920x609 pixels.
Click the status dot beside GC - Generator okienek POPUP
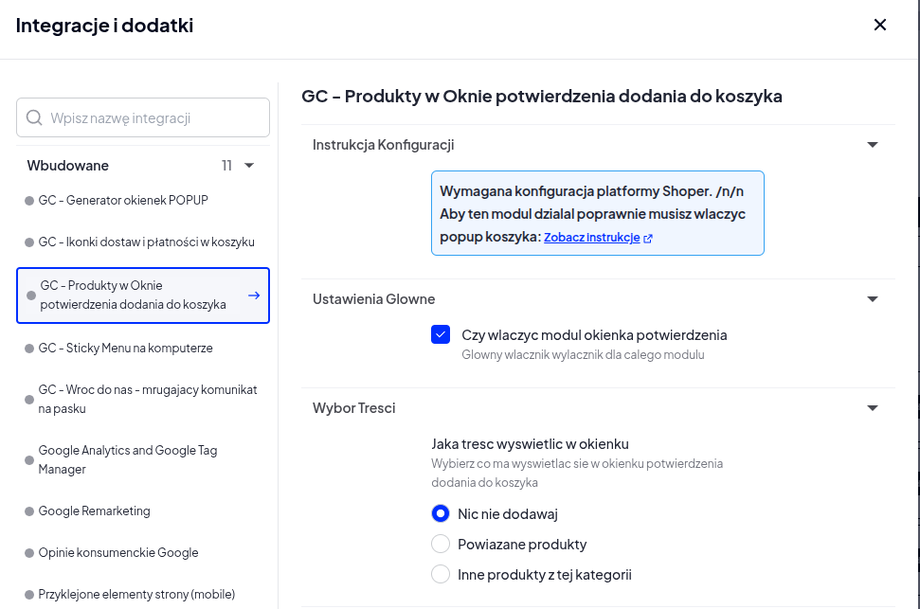click(29, 201)
